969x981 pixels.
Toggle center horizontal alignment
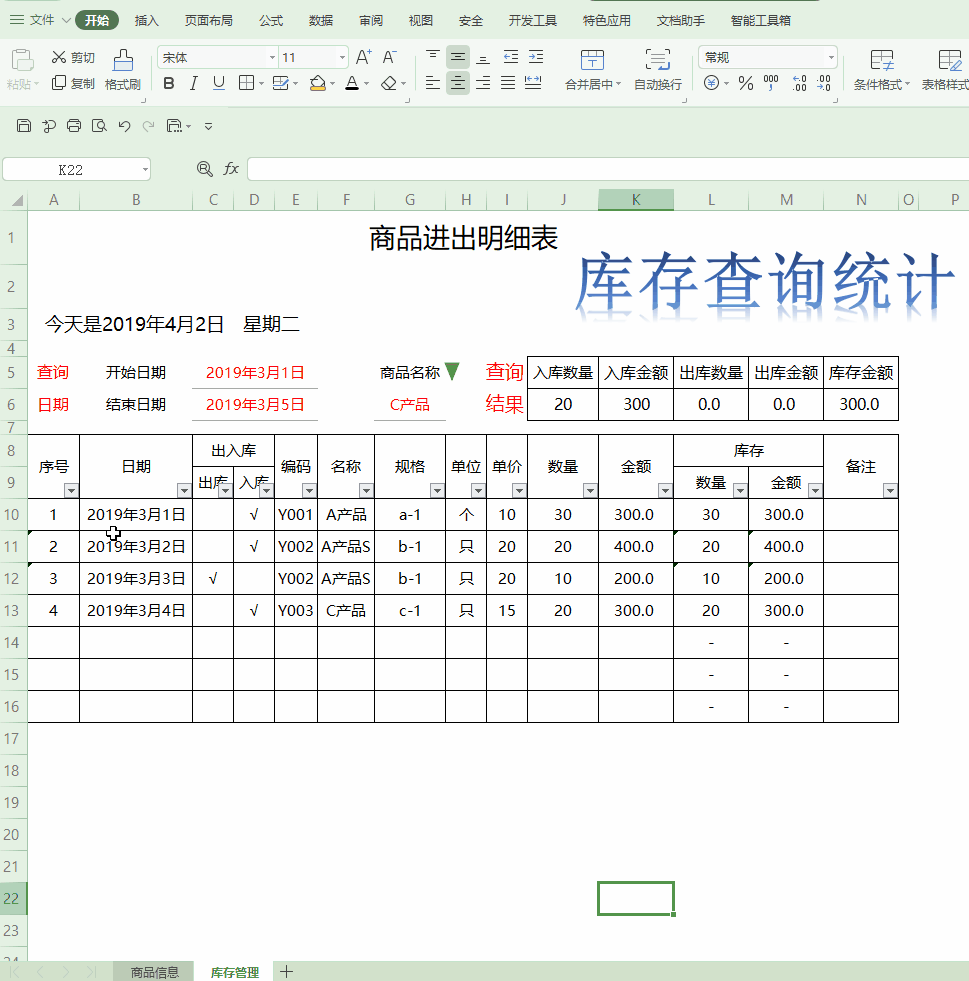tap(458, 83)
